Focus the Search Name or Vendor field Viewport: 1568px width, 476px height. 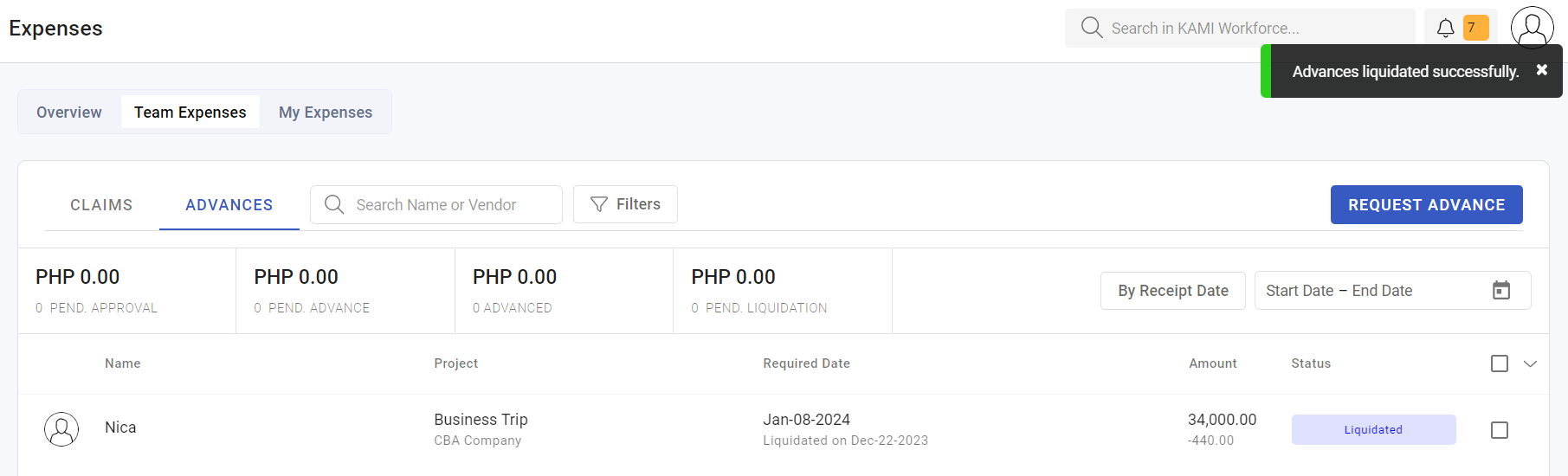(436, 205)
